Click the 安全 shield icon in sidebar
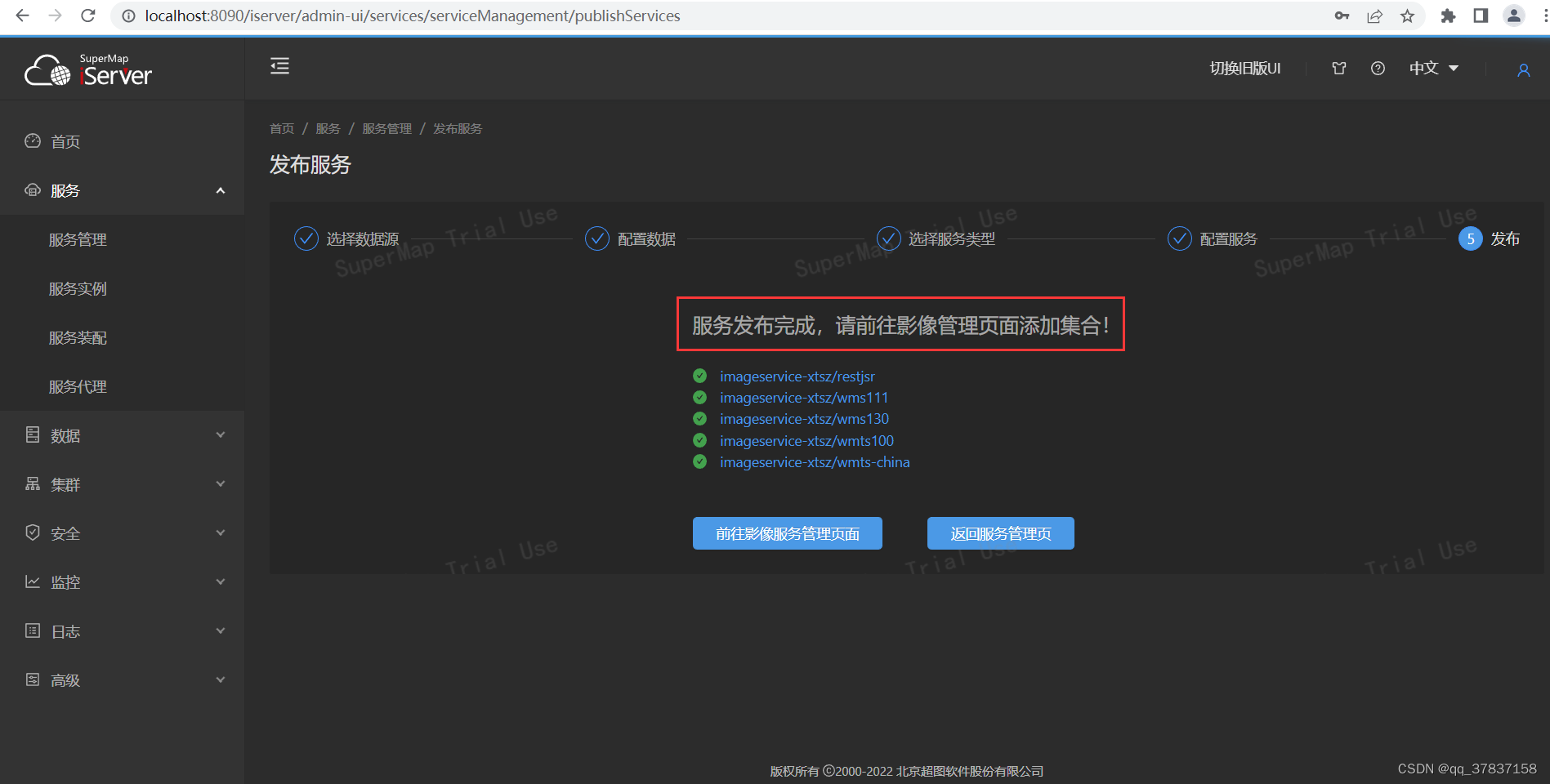The width and height of the screenshot is (1550, 784). [x=33, y=532]
